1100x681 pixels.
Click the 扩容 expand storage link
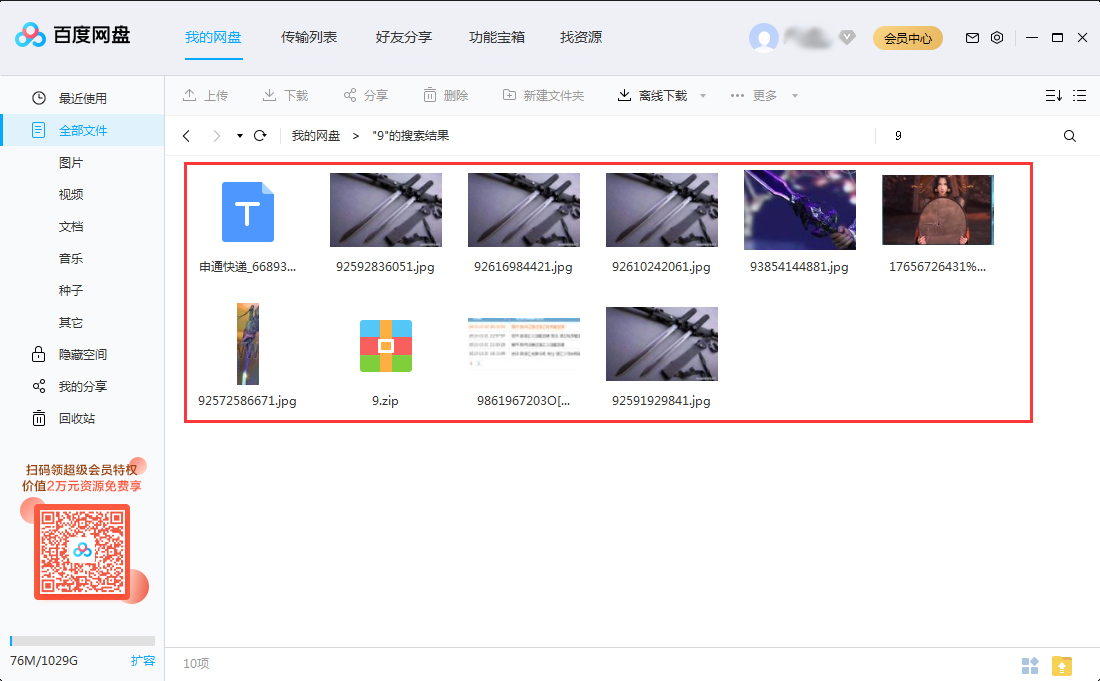143,660
